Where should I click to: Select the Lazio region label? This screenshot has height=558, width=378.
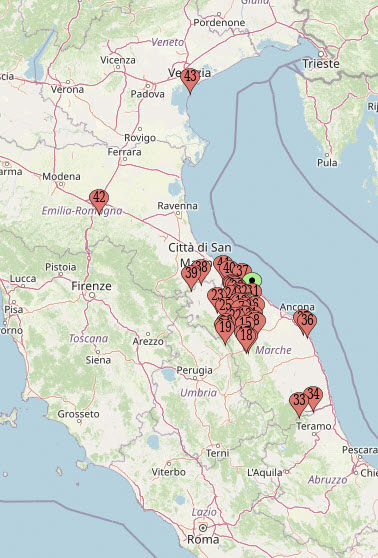point(204,512)
